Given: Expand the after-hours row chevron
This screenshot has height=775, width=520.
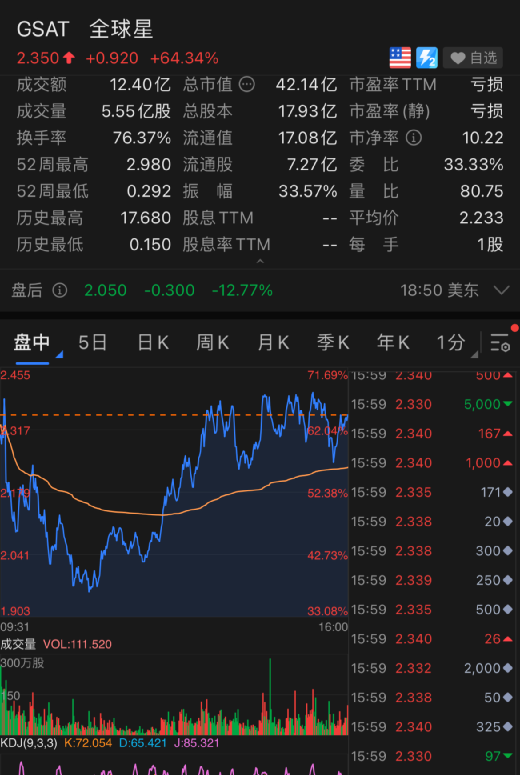Looking at the screenshot, I should 502,290.
